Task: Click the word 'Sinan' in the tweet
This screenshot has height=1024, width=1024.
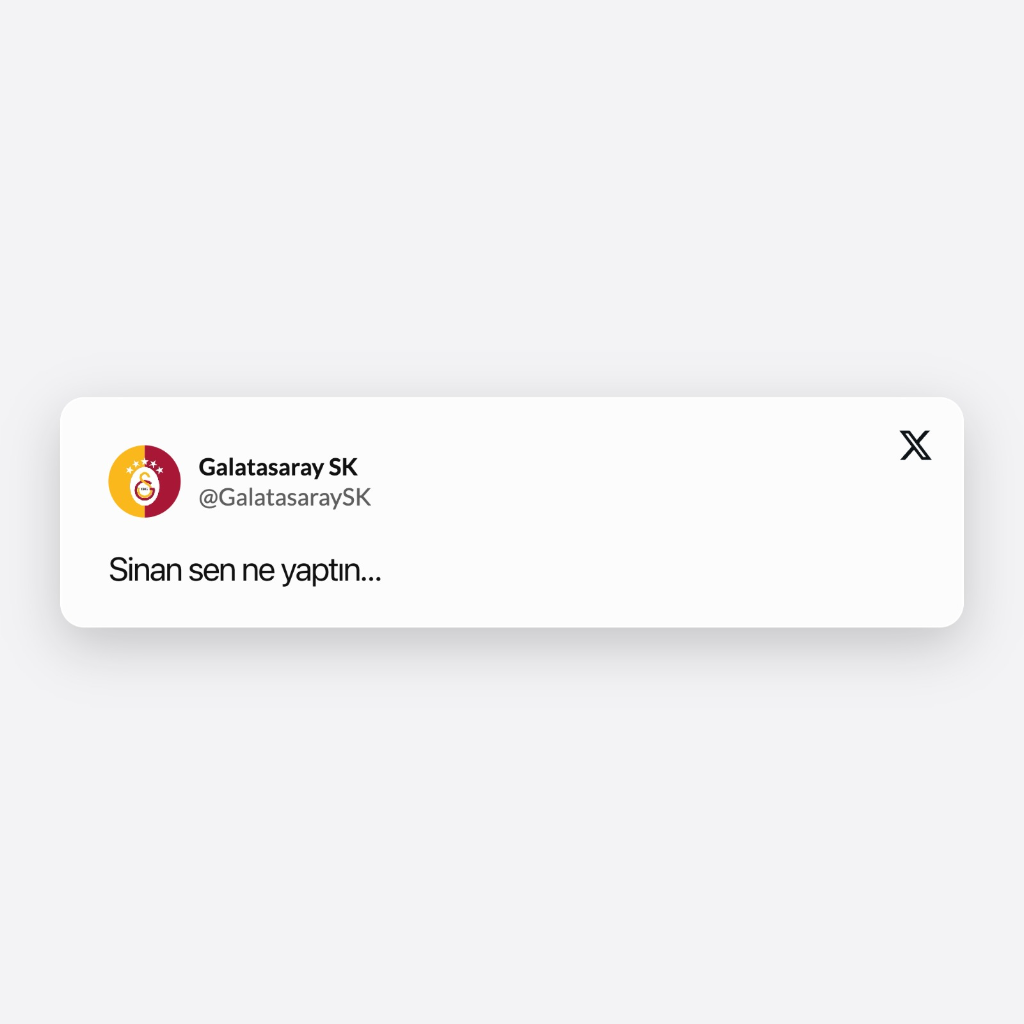Action: [145, 569]
